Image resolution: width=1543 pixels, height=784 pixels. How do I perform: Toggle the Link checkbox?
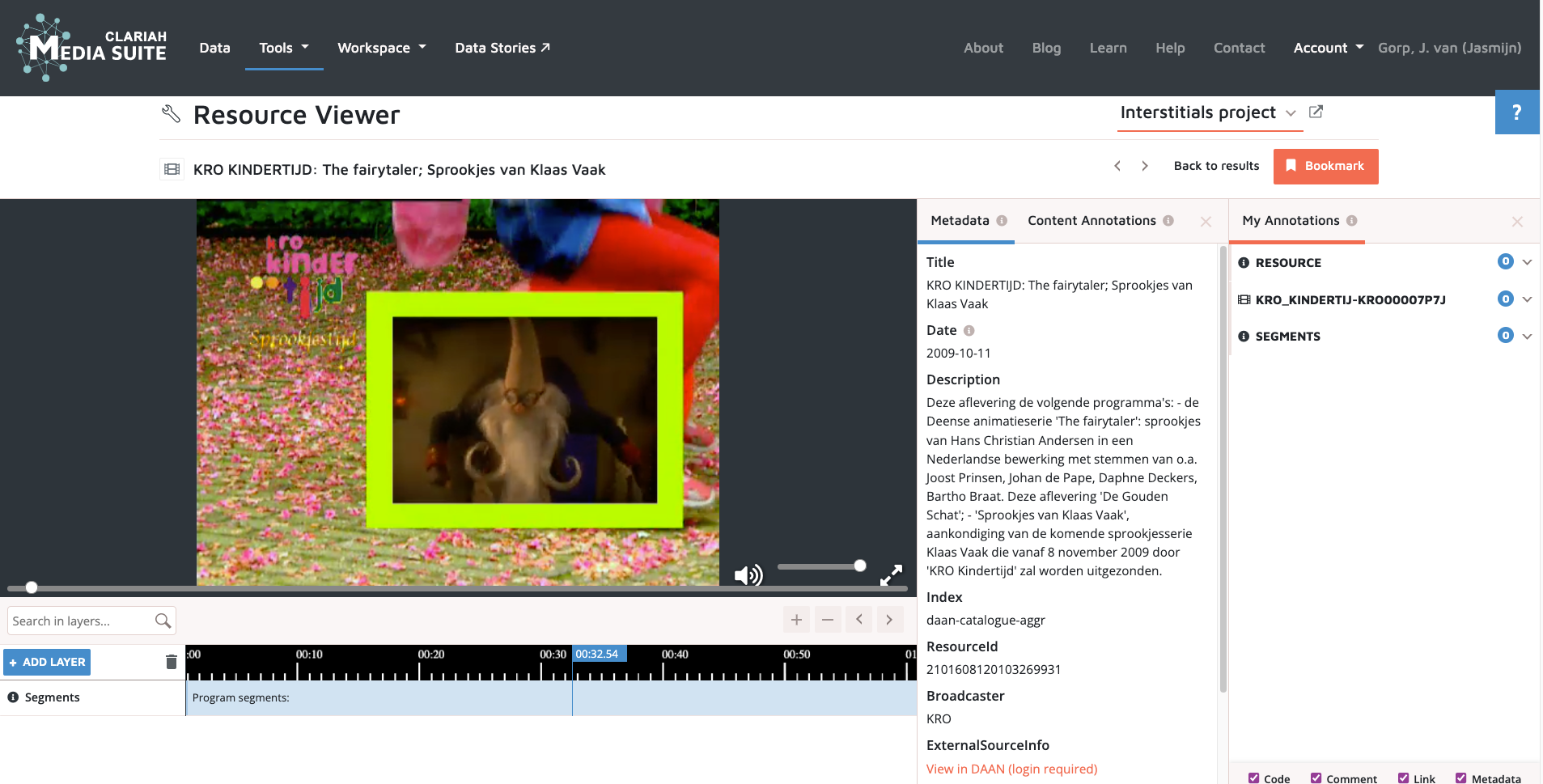click(1403, 778)
